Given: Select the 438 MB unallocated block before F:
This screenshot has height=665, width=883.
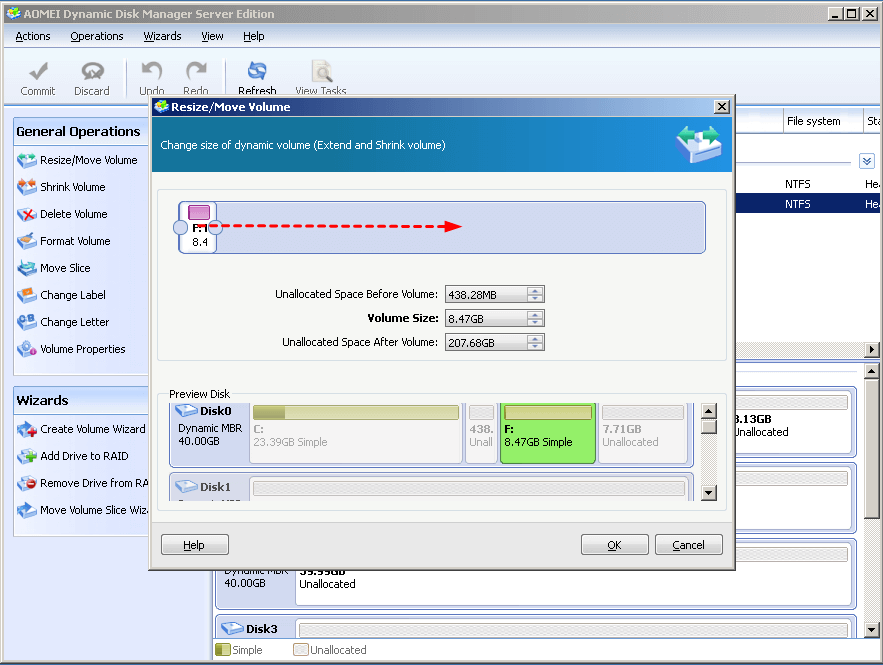Looking at the screenshot, I should [481, 434].
